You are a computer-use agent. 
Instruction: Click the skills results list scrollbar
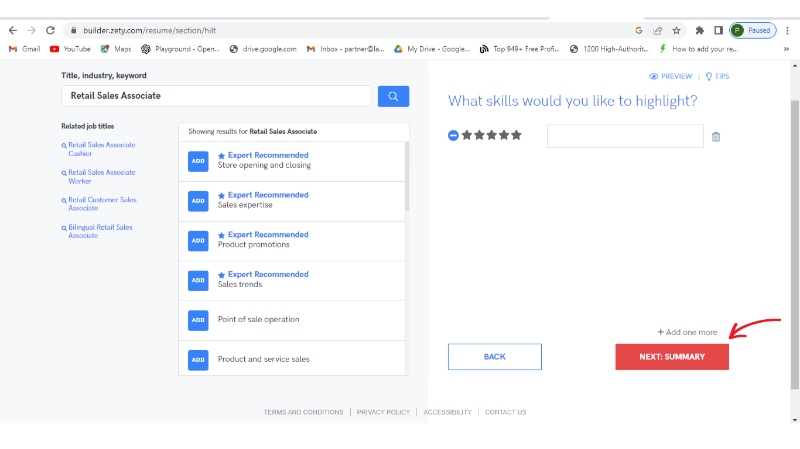[x=406, y=175]
